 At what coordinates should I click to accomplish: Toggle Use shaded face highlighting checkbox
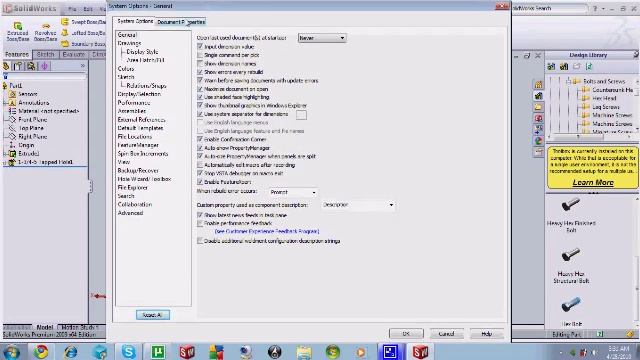tap(200, 97)
